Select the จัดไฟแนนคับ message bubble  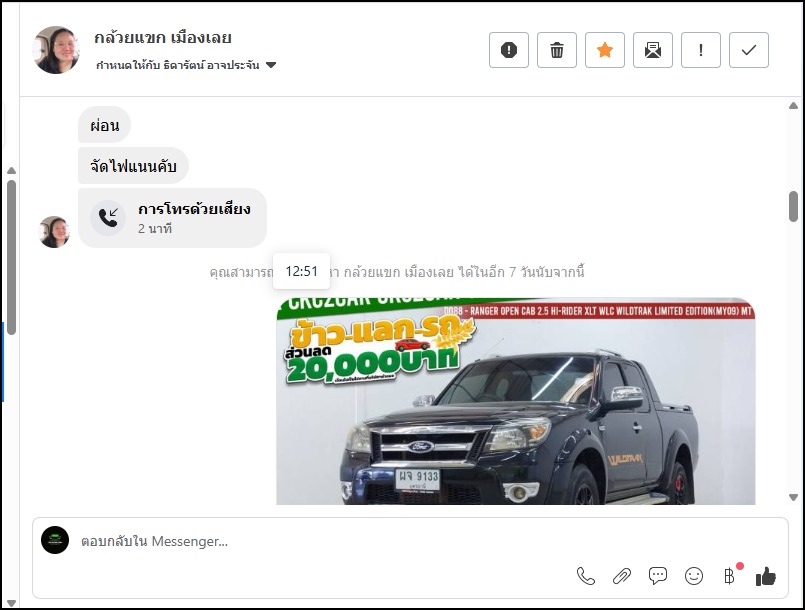click(x=133, y=165)
